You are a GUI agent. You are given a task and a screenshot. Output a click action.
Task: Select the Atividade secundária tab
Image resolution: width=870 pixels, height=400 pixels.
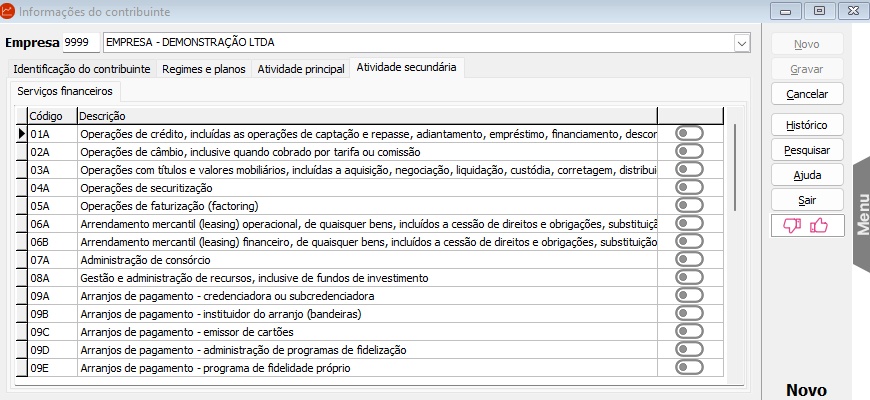click(x=407, y=67)
